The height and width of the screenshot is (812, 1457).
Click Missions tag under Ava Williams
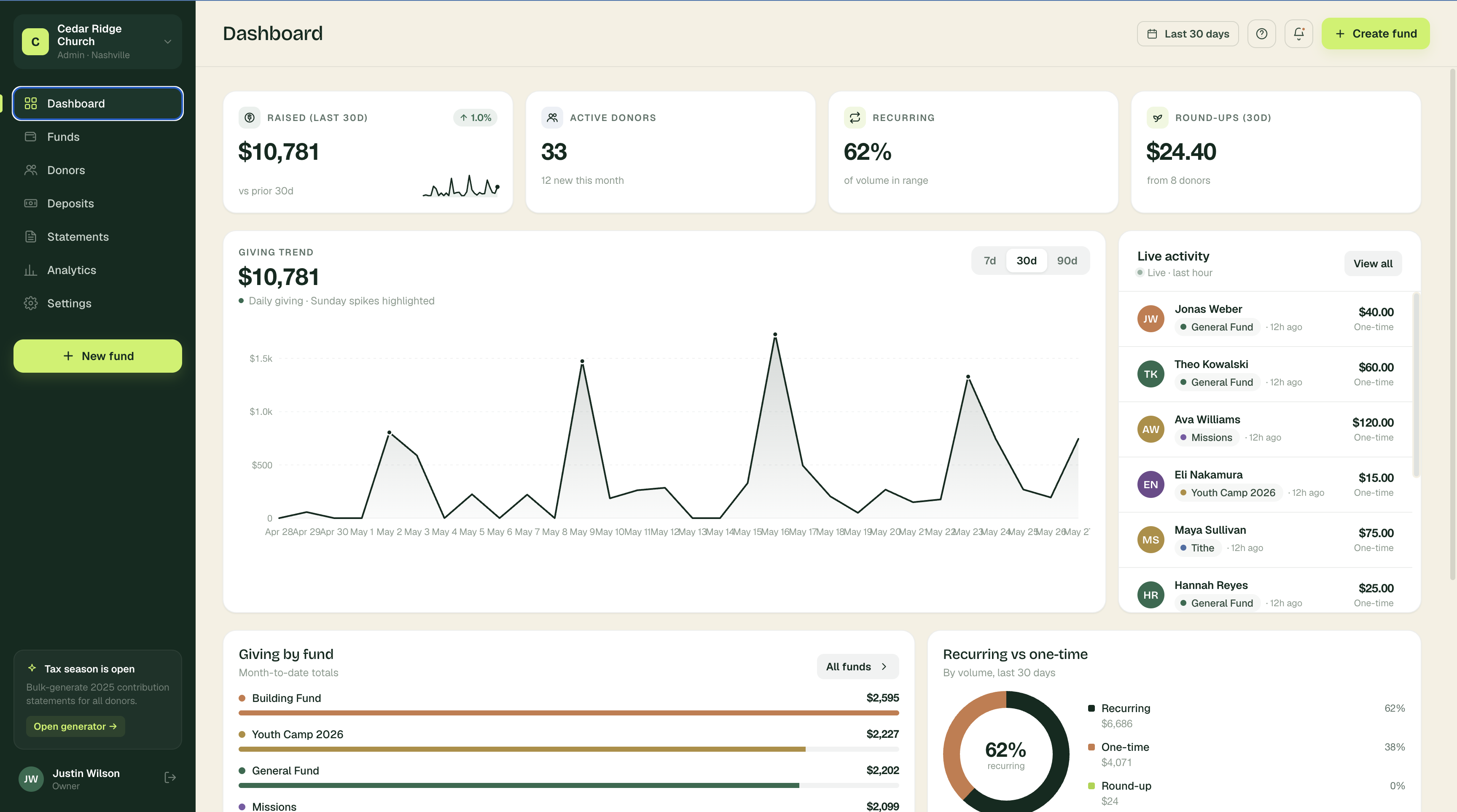point(1207,438)
